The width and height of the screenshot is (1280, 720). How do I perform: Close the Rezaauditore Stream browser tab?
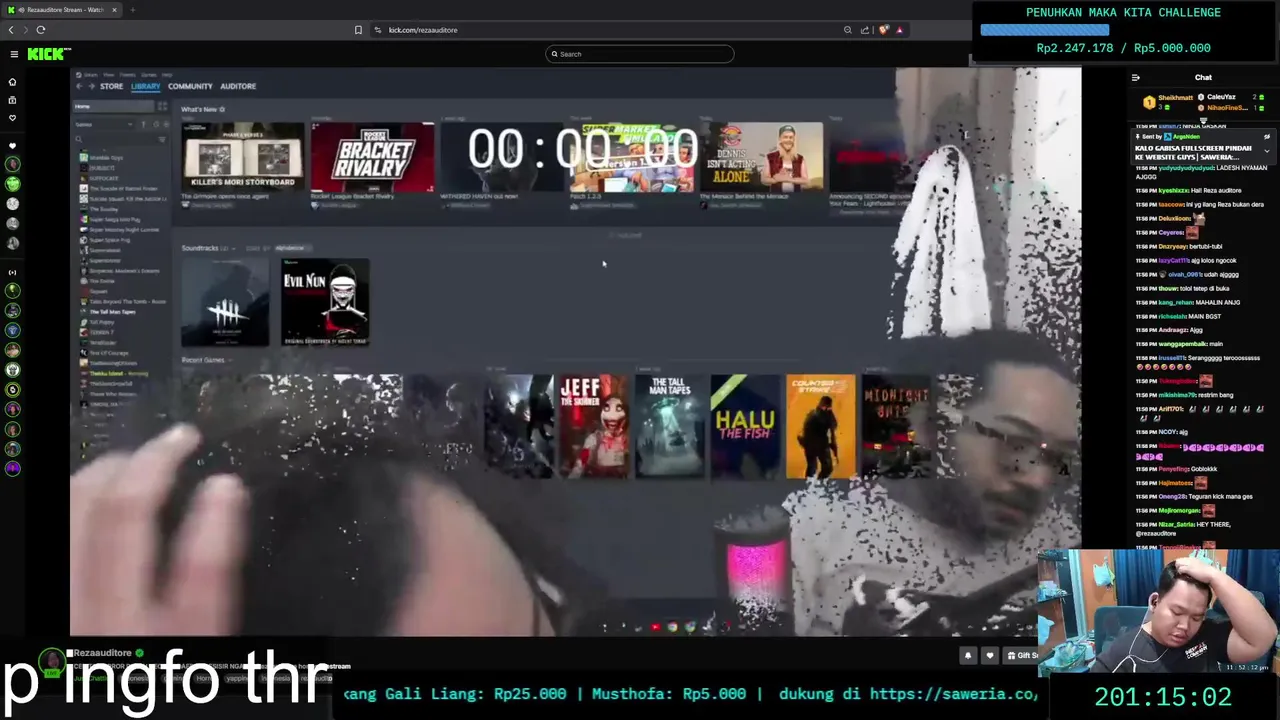114,10
